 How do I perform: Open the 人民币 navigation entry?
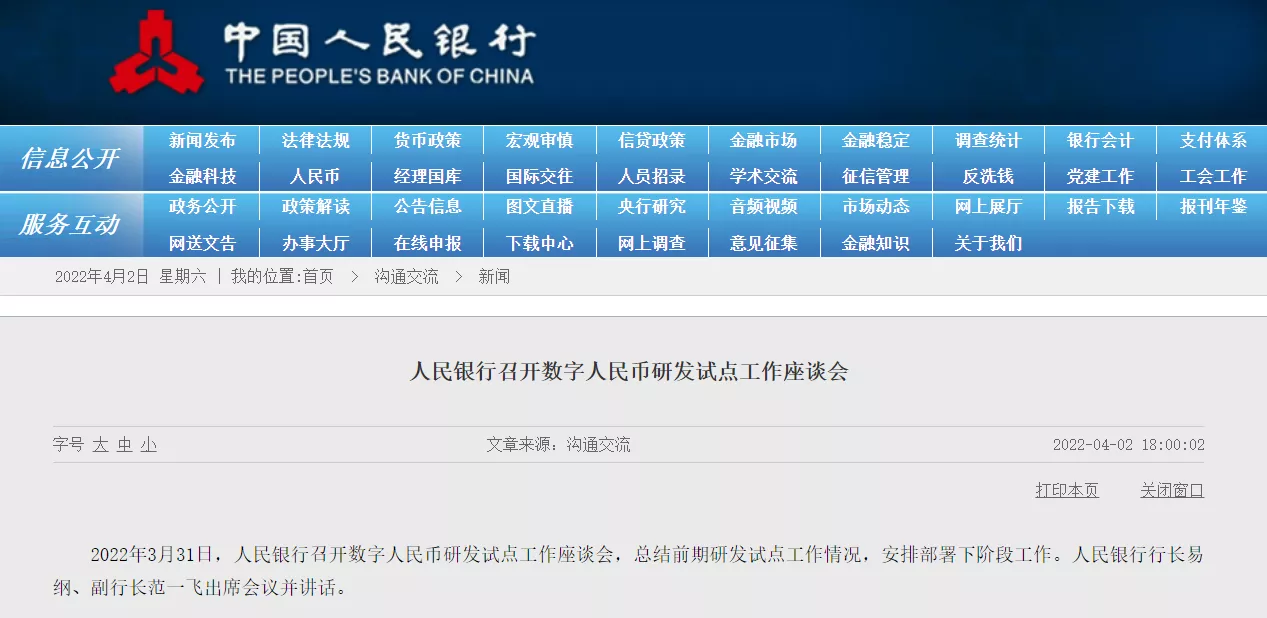(x=315, y=175)
